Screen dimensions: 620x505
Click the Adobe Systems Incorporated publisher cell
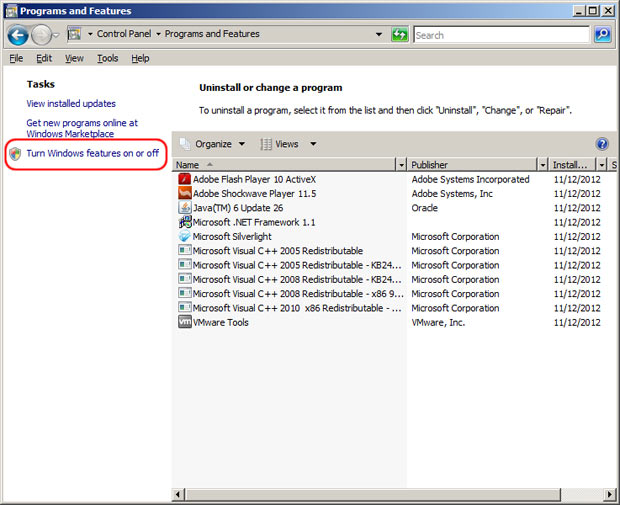pyautogui.click(x=471, y=179)
